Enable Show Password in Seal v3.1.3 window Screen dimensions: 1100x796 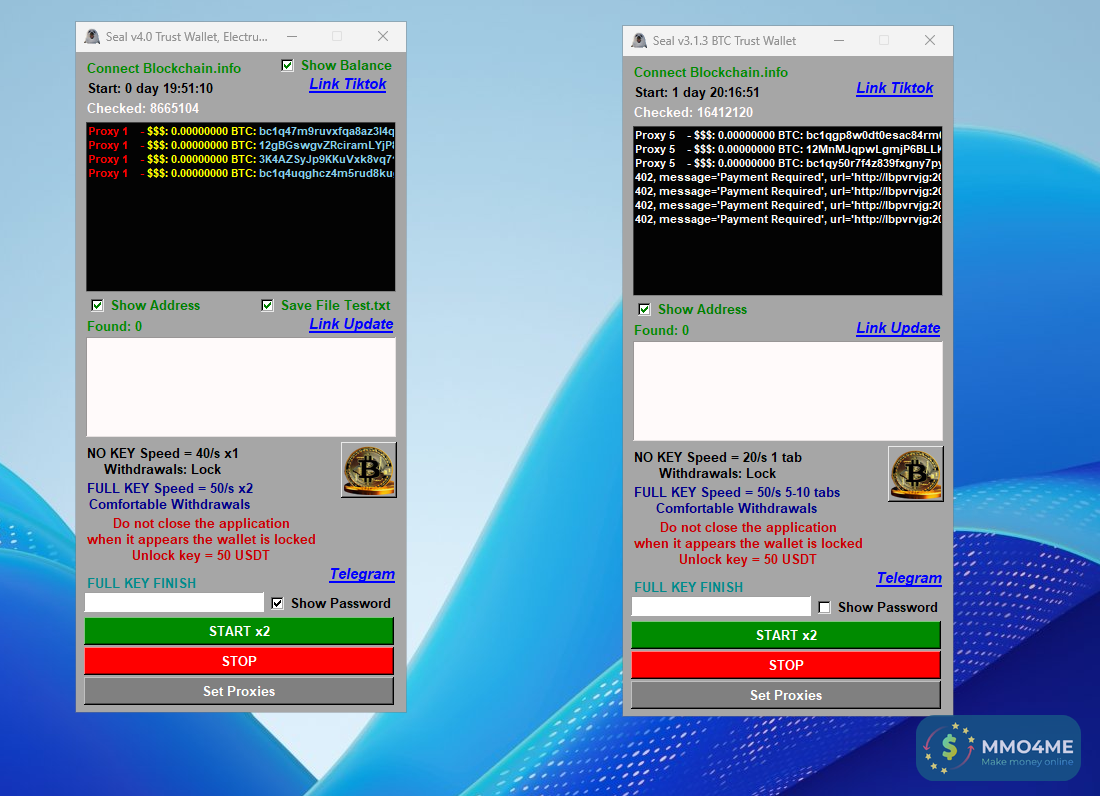tap(825, 607)
